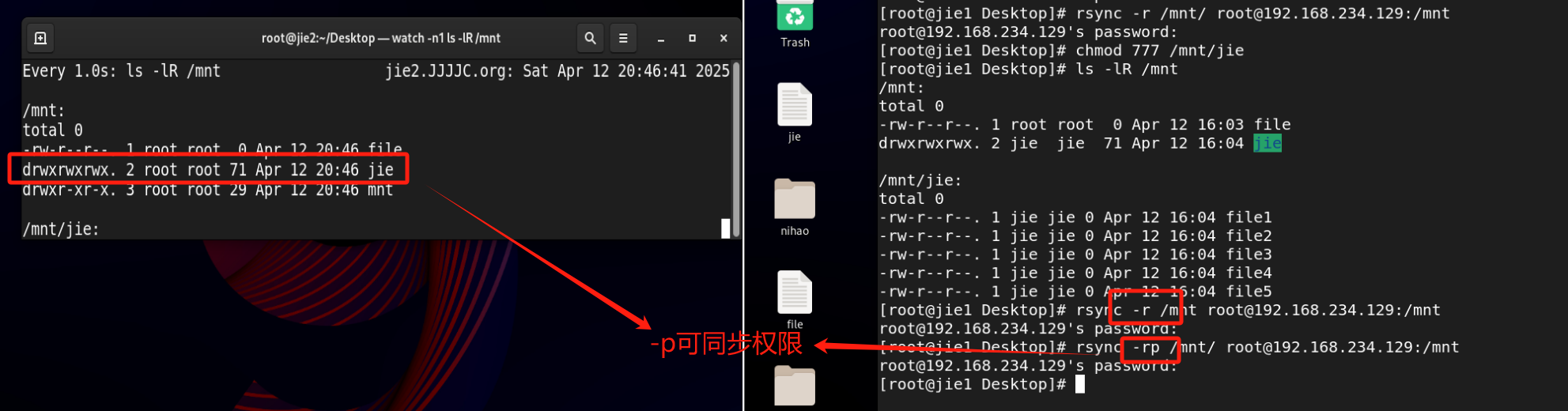Click the terminal search magnifier icon
The image size is (1568, 411).
point(590,38)
